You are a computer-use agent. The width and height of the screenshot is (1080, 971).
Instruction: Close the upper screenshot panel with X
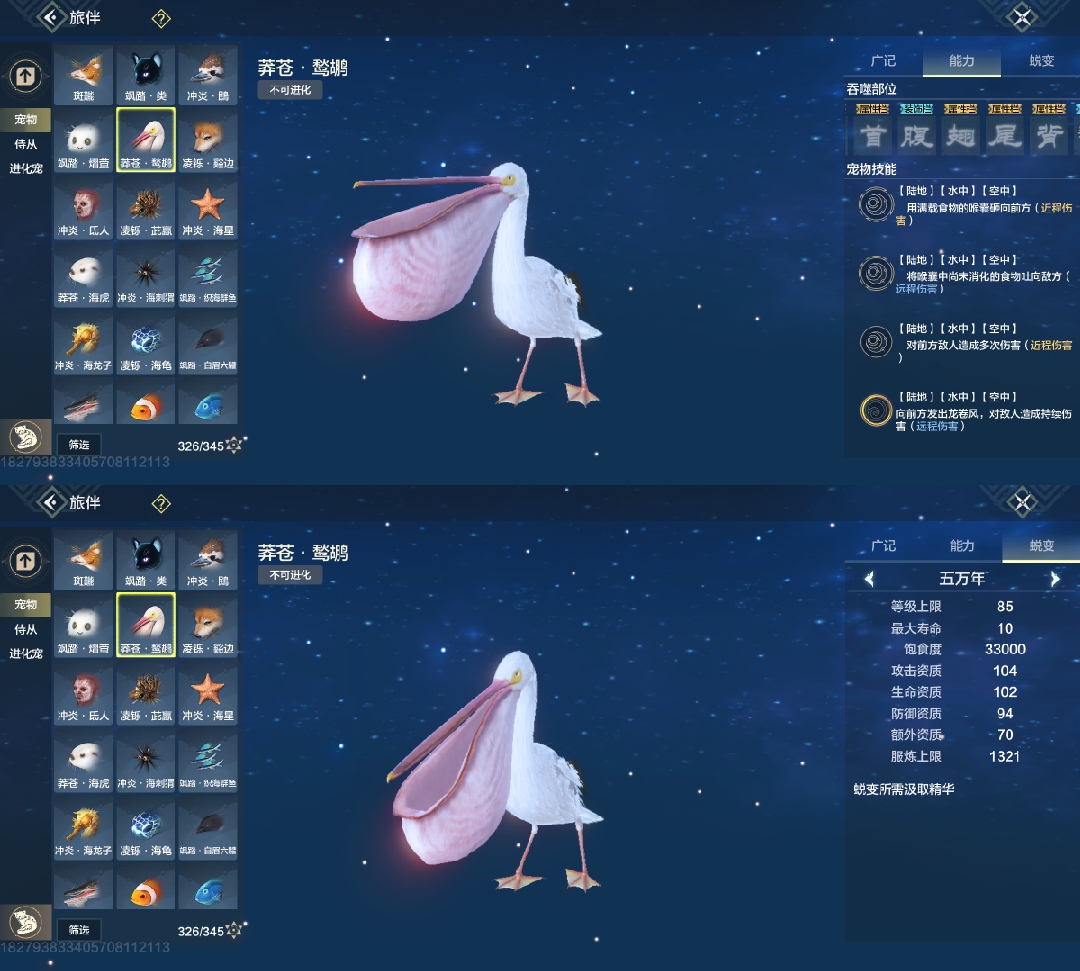[1022, 17]
